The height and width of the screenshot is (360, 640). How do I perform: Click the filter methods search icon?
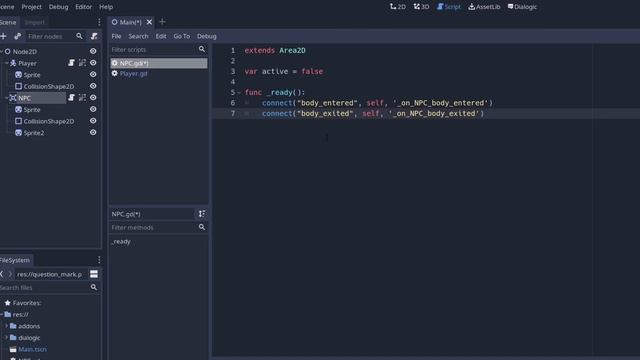(x=202, y=227)
